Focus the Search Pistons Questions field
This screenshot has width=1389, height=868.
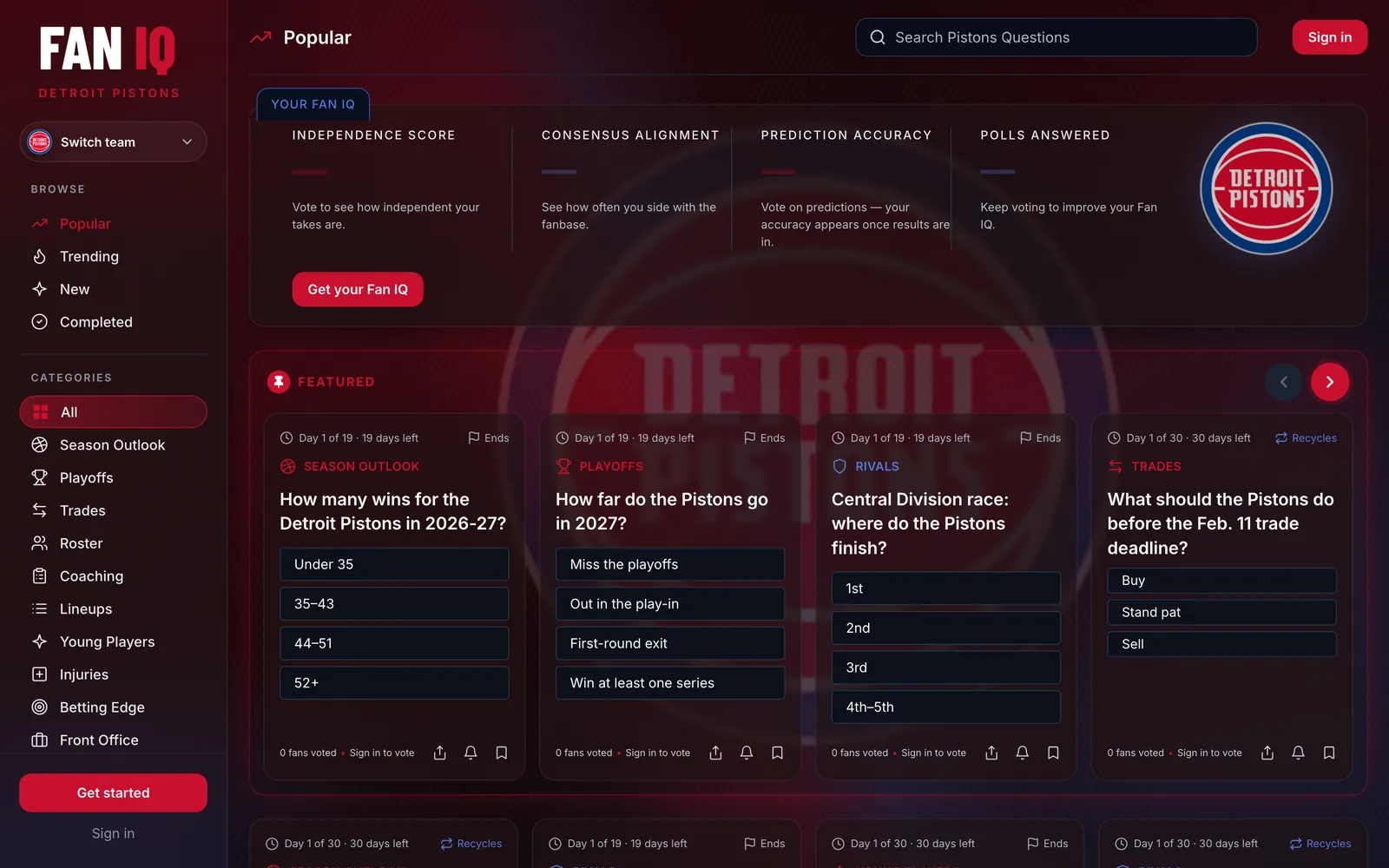[1057, 37]
